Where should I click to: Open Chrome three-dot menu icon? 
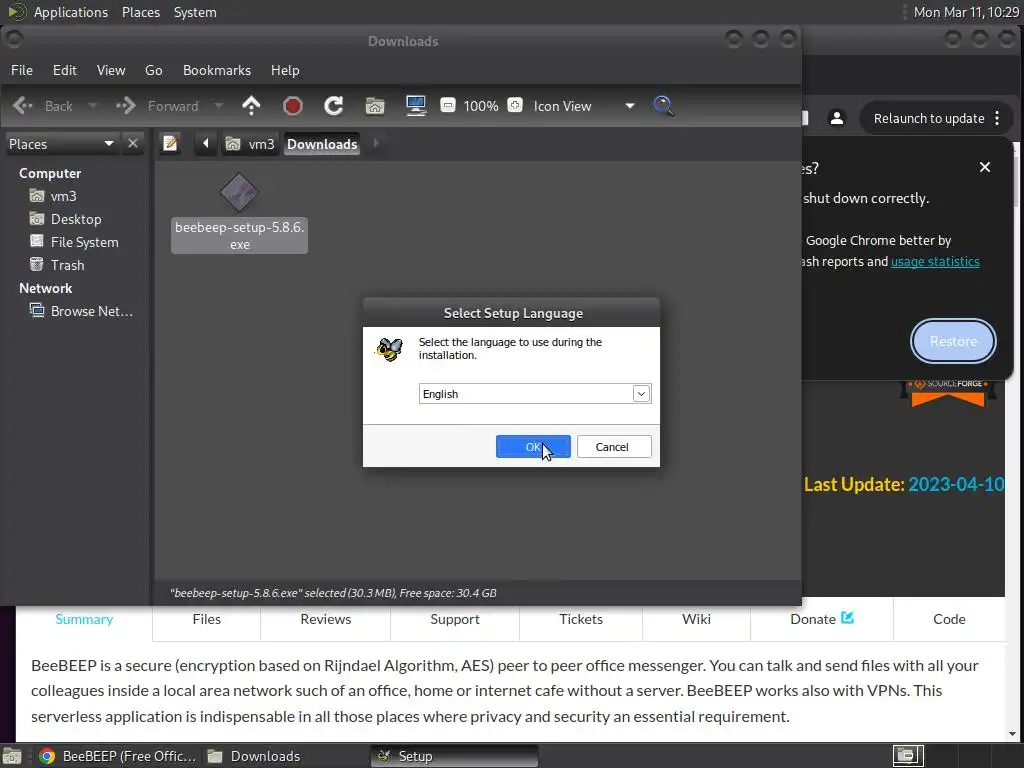pos(997,118)
